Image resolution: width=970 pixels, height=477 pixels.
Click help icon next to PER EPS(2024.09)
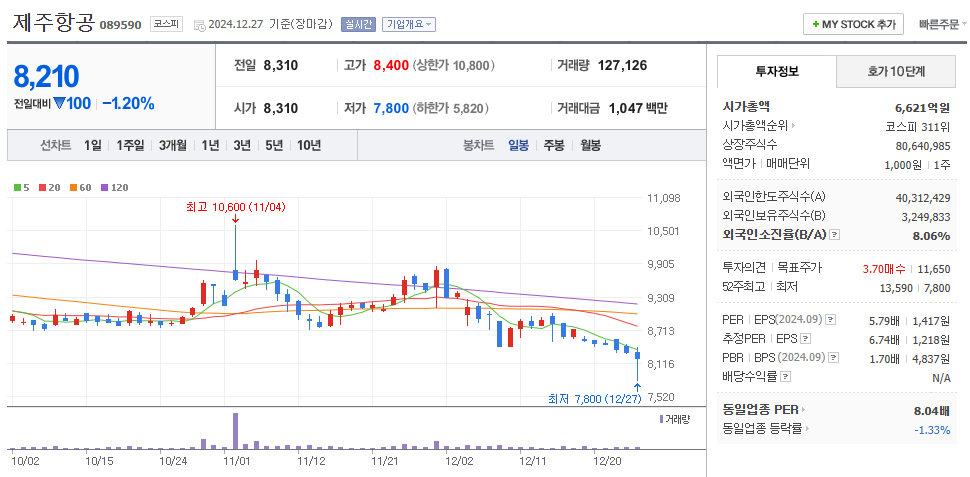tap(831, 320)
